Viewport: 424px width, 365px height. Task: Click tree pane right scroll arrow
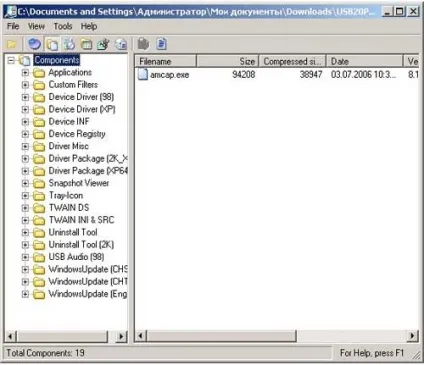[122, 336]
